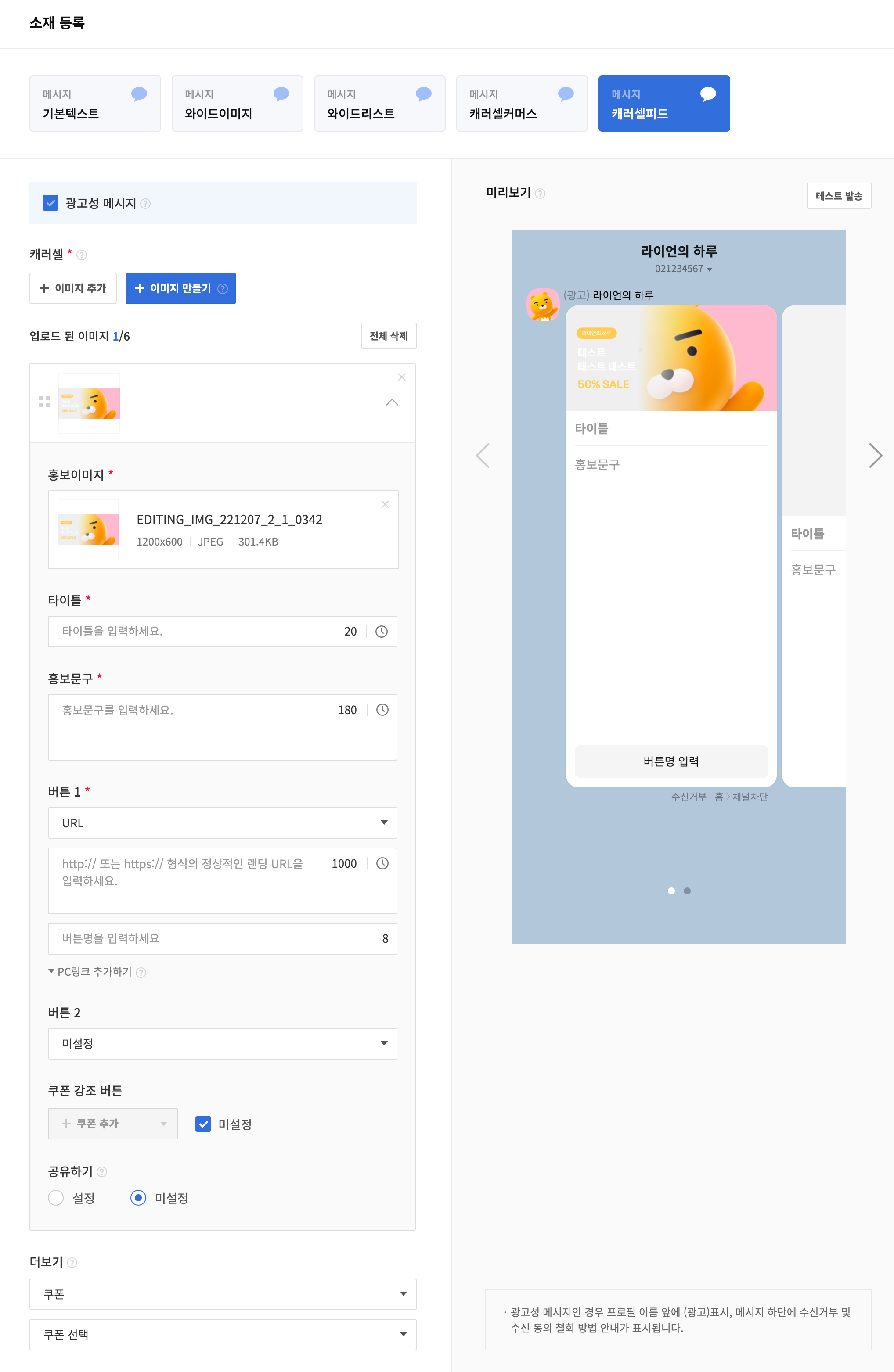
Task: Collapse the carousel card with chevron
Action: tap(392, 402)
